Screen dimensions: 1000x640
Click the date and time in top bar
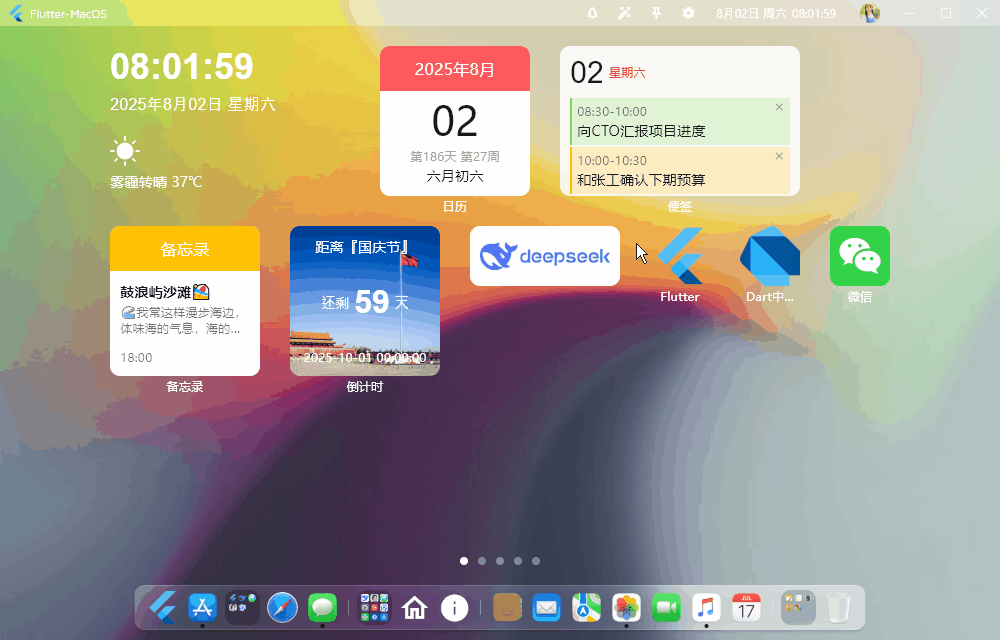[x=776, y=13]
